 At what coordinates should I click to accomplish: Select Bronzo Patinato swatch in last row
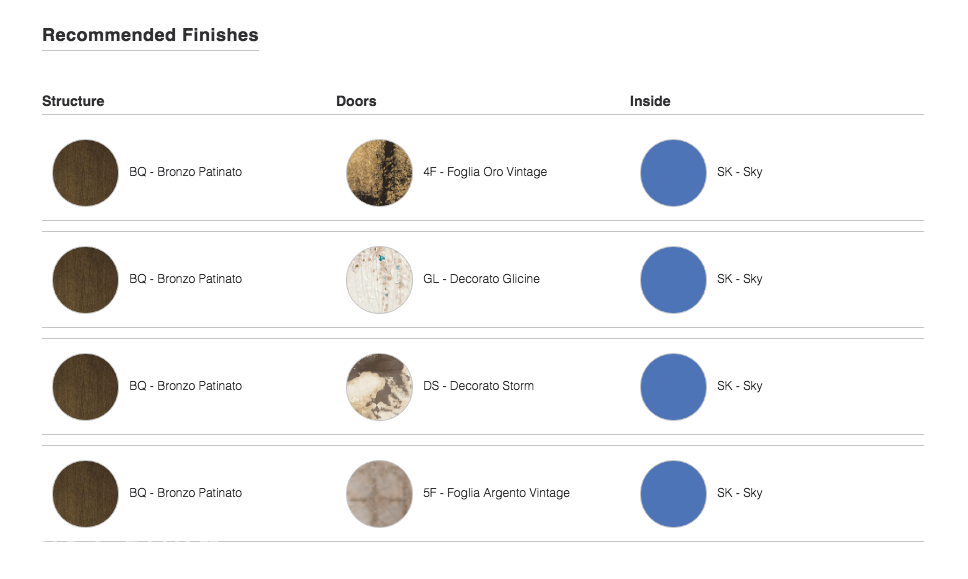click(85, 494)
